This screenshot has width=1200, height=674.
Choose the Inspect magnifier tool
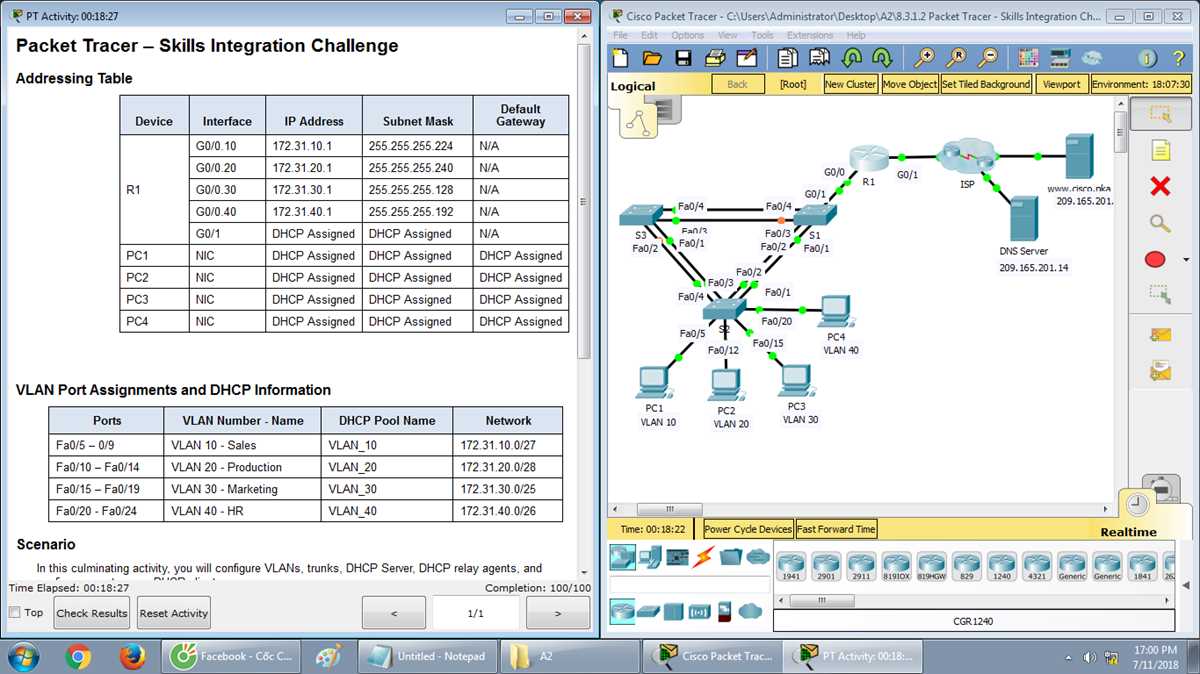tap(1159, 222)
